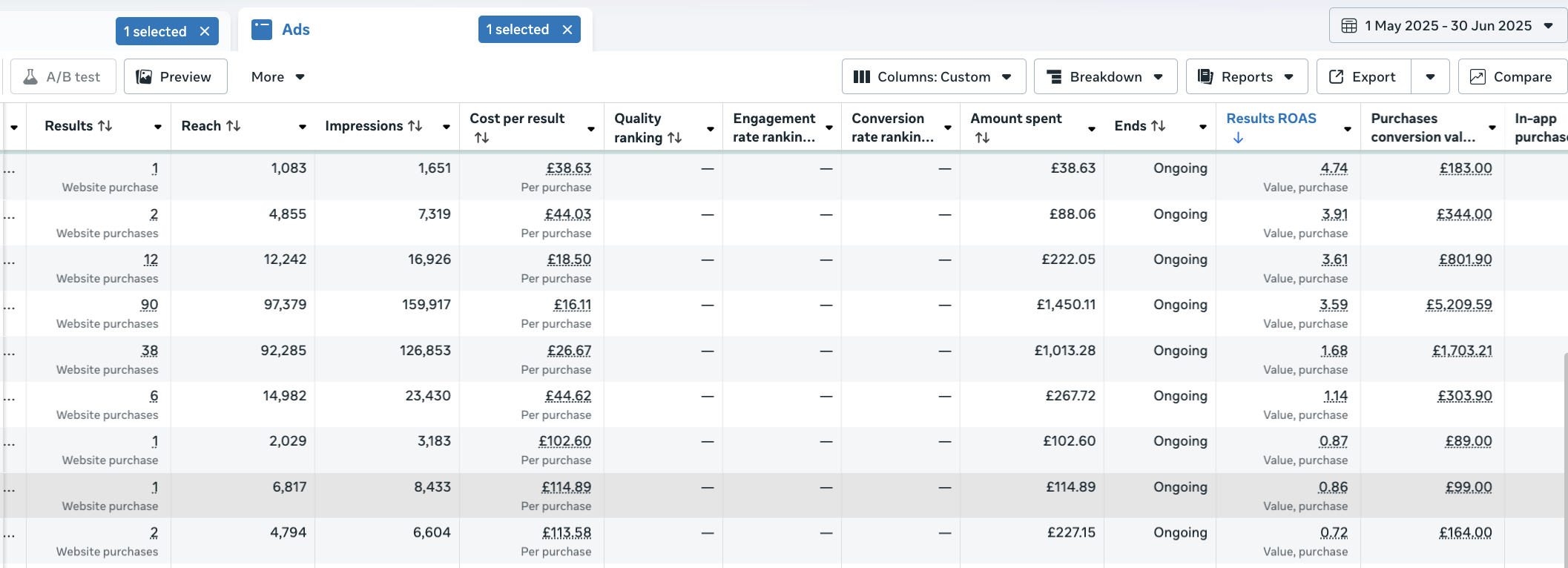
Task: Open Conversion rate ranking column options arrow
Action: click(x=948, y=128)
